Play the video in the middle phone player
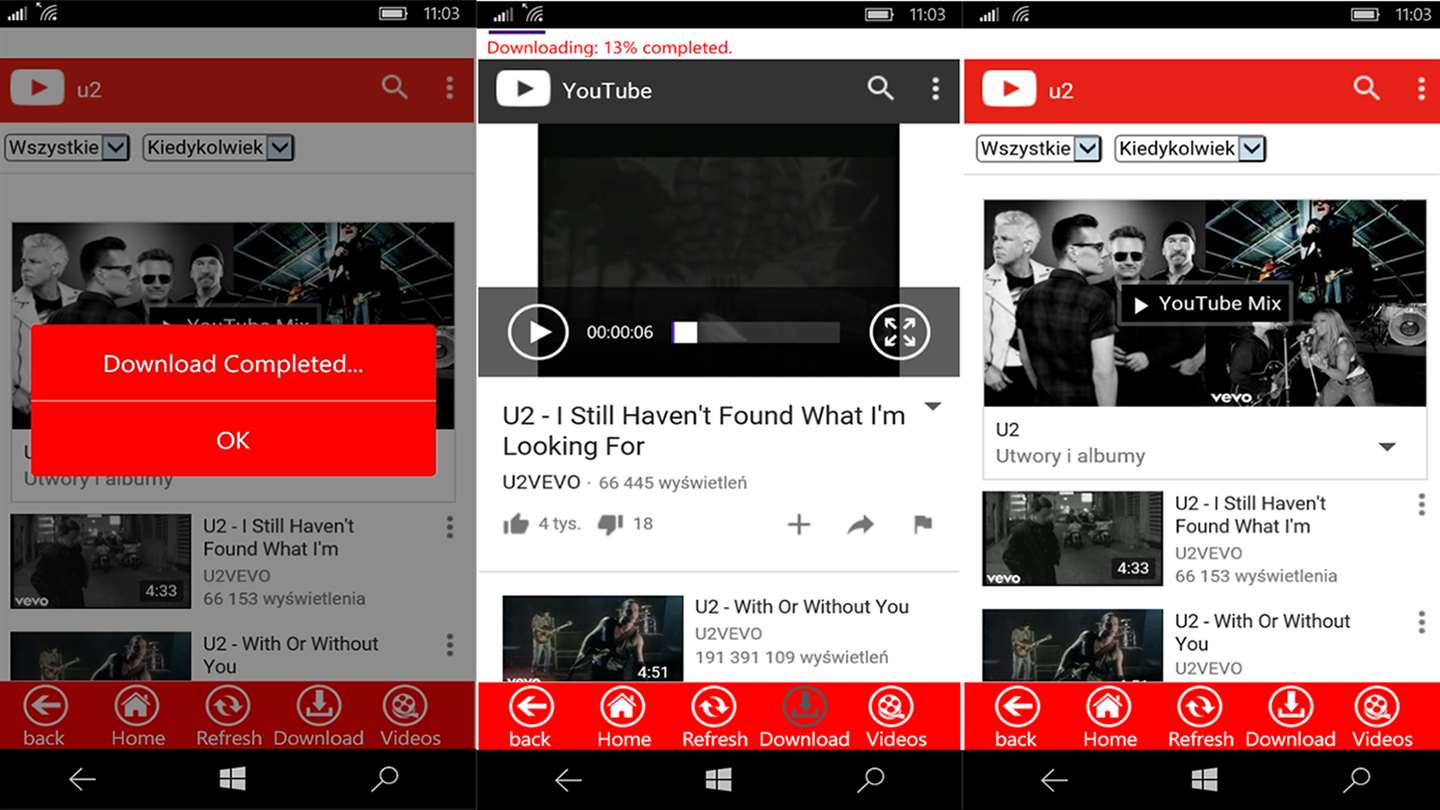Image resolution: width=1440 pixels, height=810 pixels. coord(538,332)
